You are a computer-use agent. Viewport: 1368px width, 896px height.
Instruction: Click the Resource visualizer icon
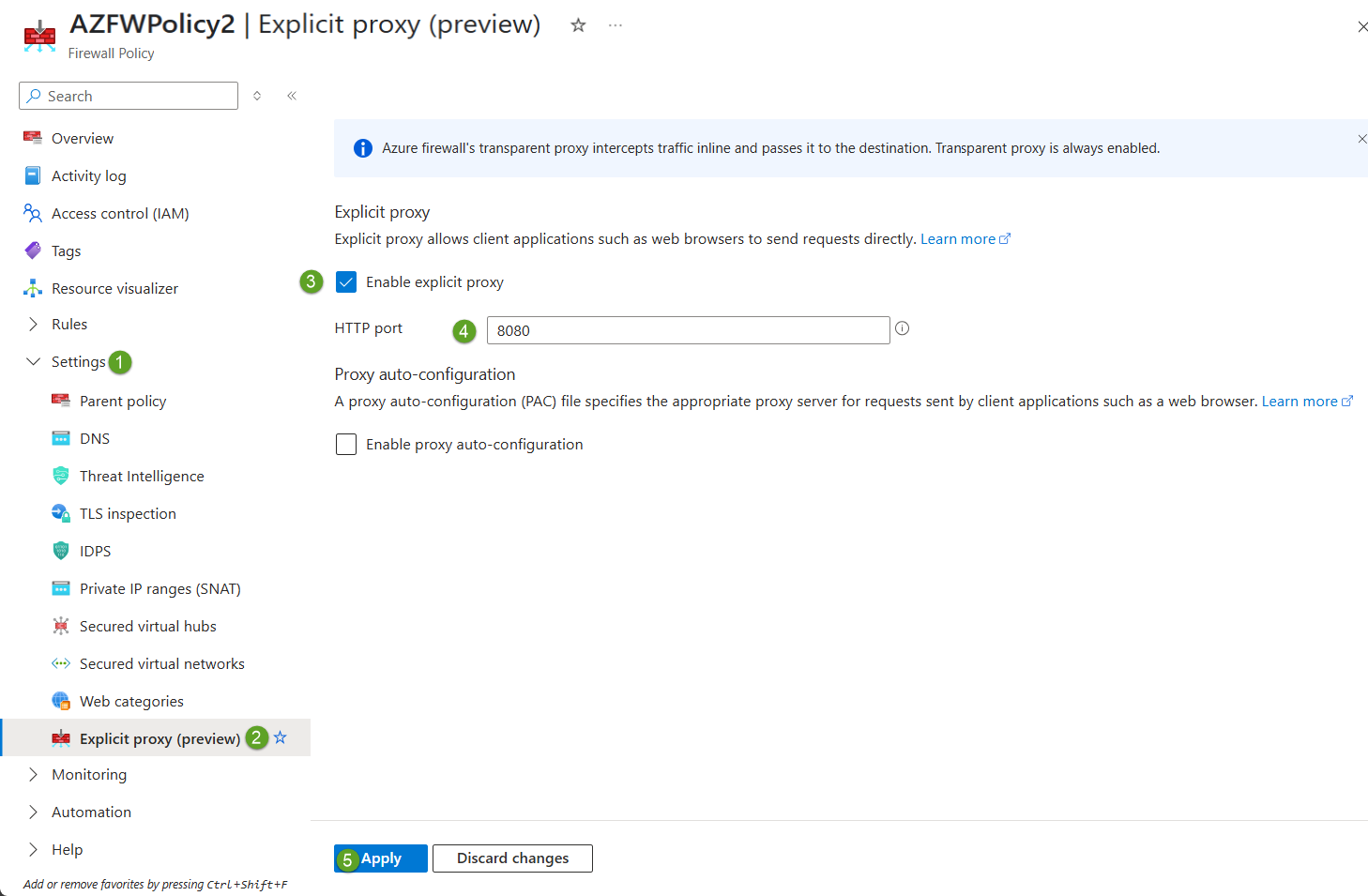point(33,288)
